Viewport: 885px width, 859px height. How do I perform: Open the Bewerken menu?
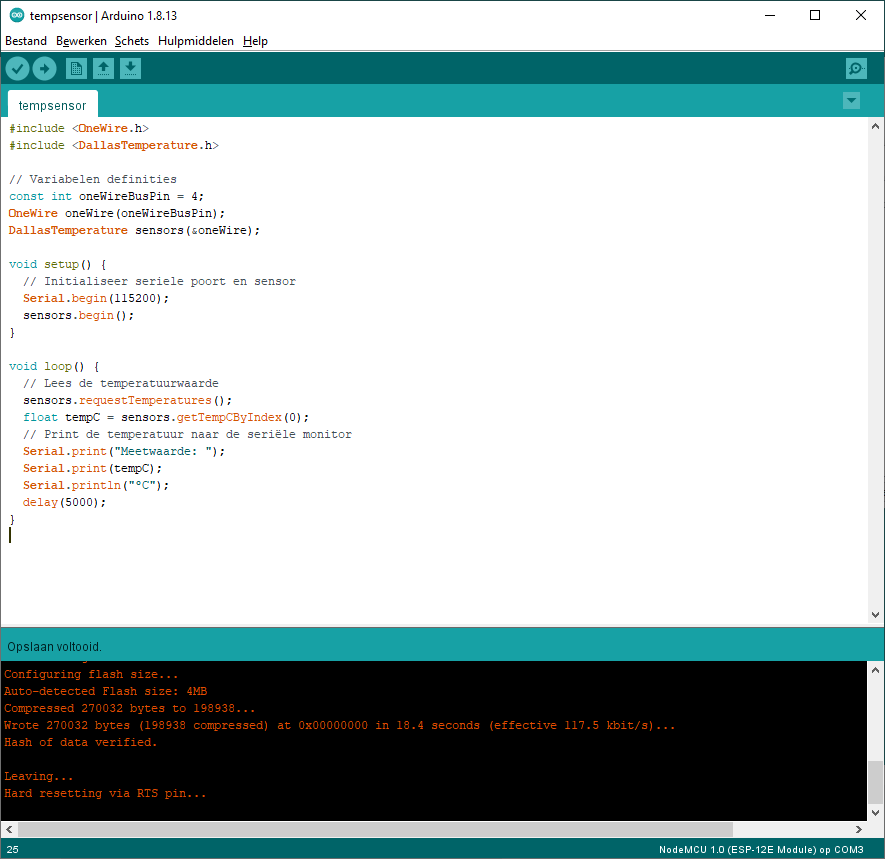(81, 41)
